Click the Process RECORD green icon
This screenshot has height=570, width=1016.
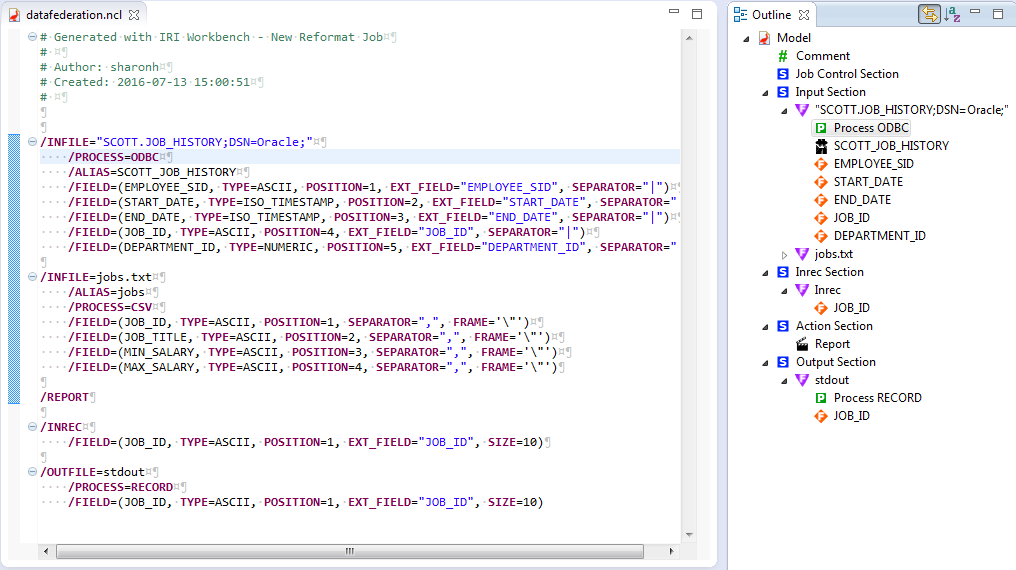pos(821,398)
